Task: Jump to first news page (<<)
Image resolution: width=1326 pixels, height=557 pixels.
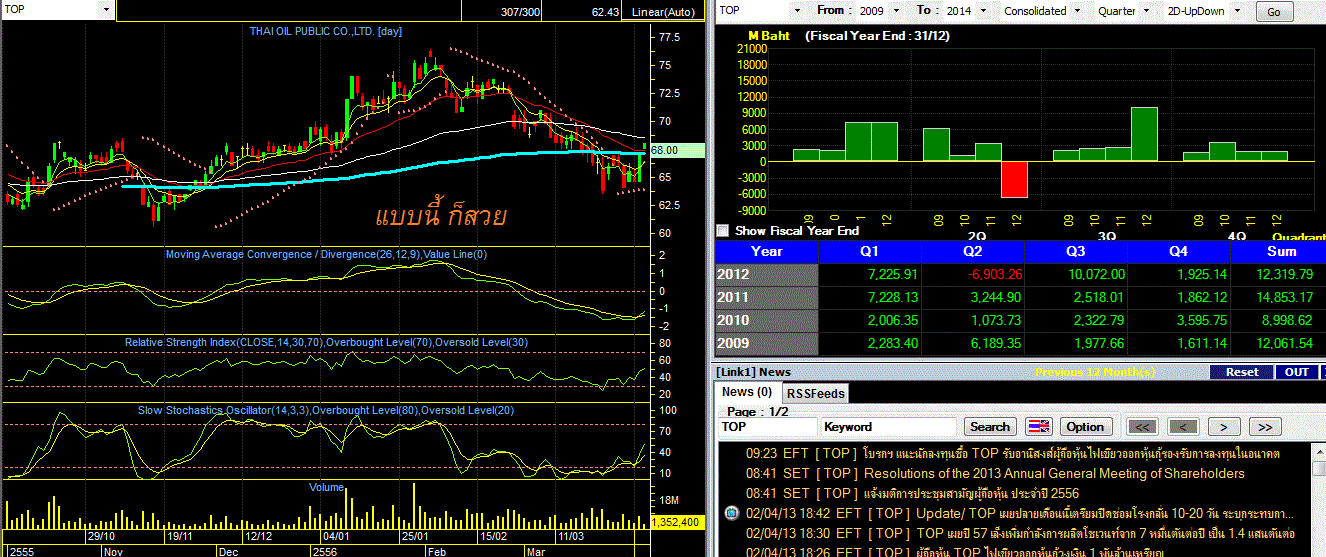Action: click(1141, 427)
